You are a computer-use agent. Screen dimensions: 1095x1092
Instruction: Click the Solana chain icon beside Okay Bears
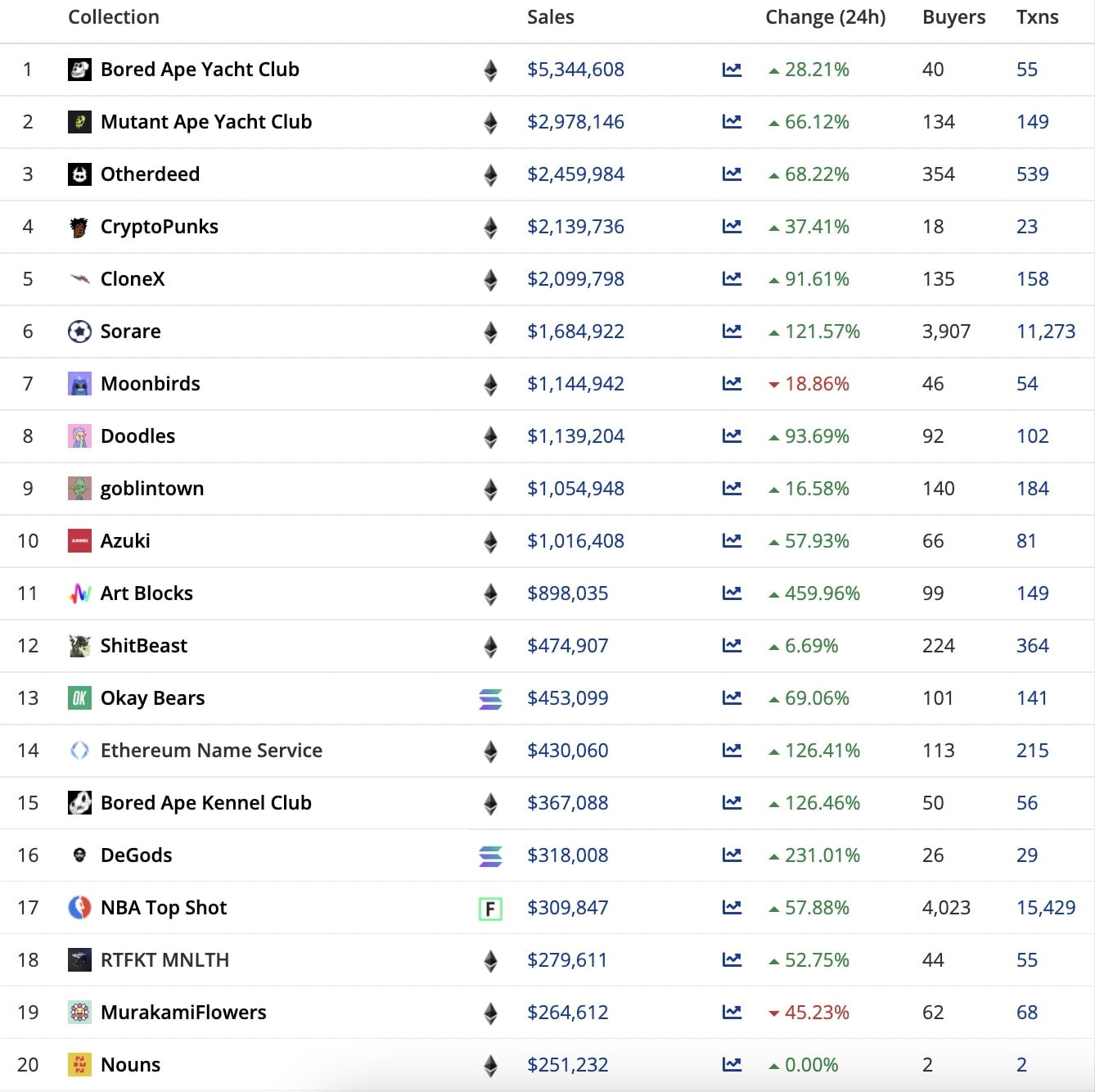pyautogui.click(x=489, y=698)
